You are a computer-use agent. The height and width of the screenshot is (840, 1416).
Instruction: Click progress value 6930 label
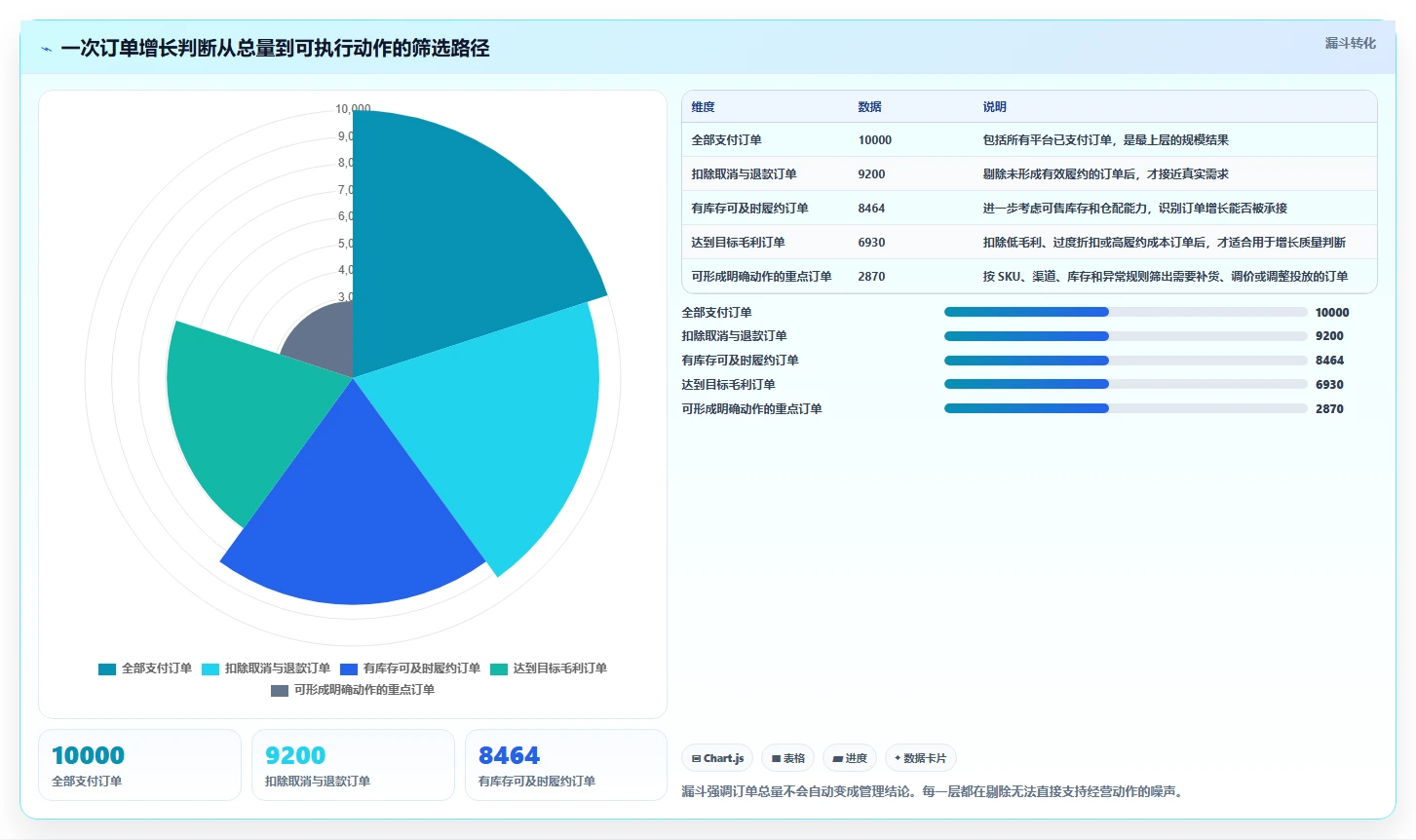pos(1329,385)
